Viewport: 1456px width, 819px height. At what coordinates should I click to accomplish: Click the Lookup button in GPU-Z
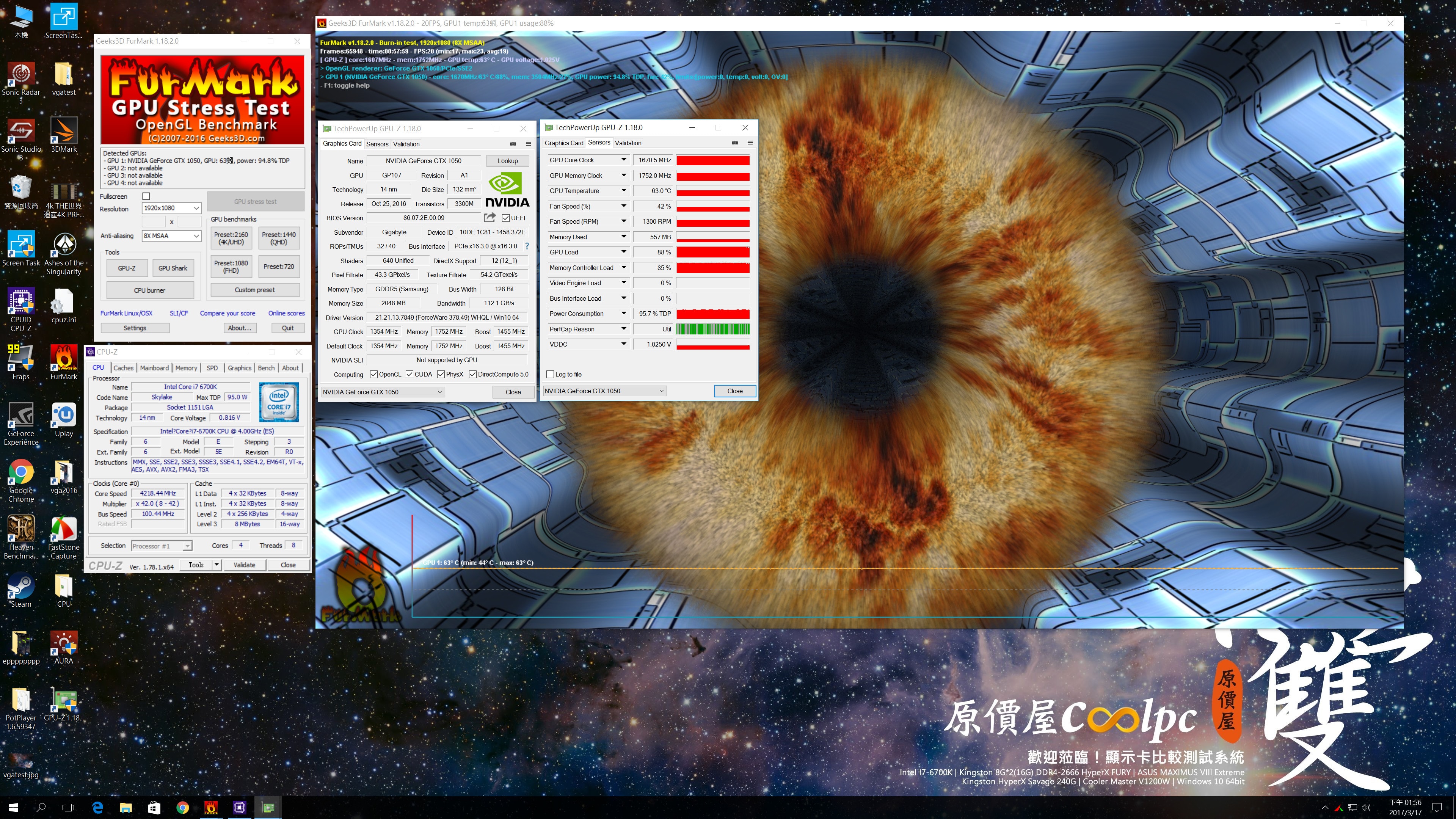pyautogui.click(x=508, y=160)
